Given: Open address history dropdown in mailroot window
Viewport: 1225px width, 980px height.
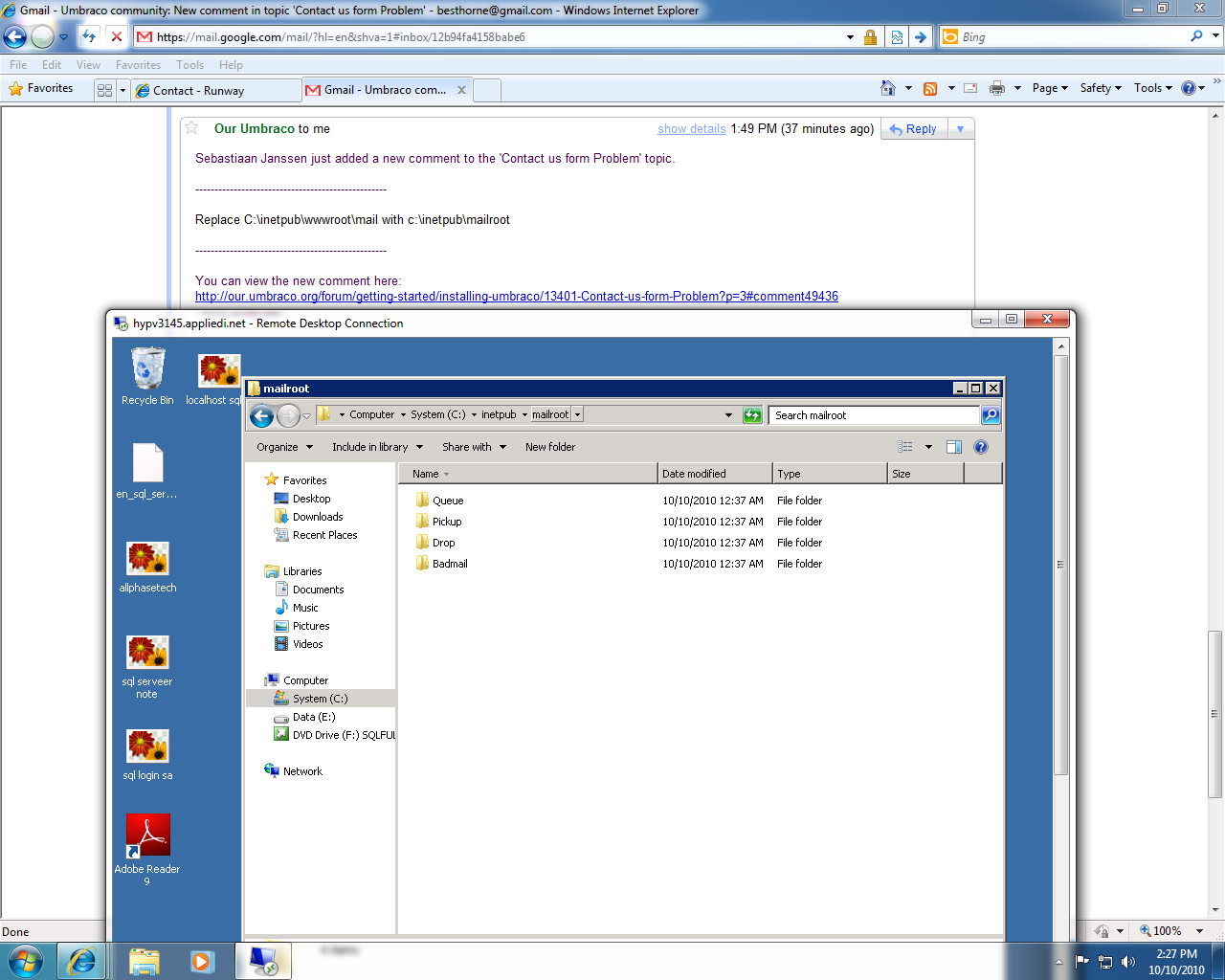Looking at the screenshot, I should pos(728,415).
